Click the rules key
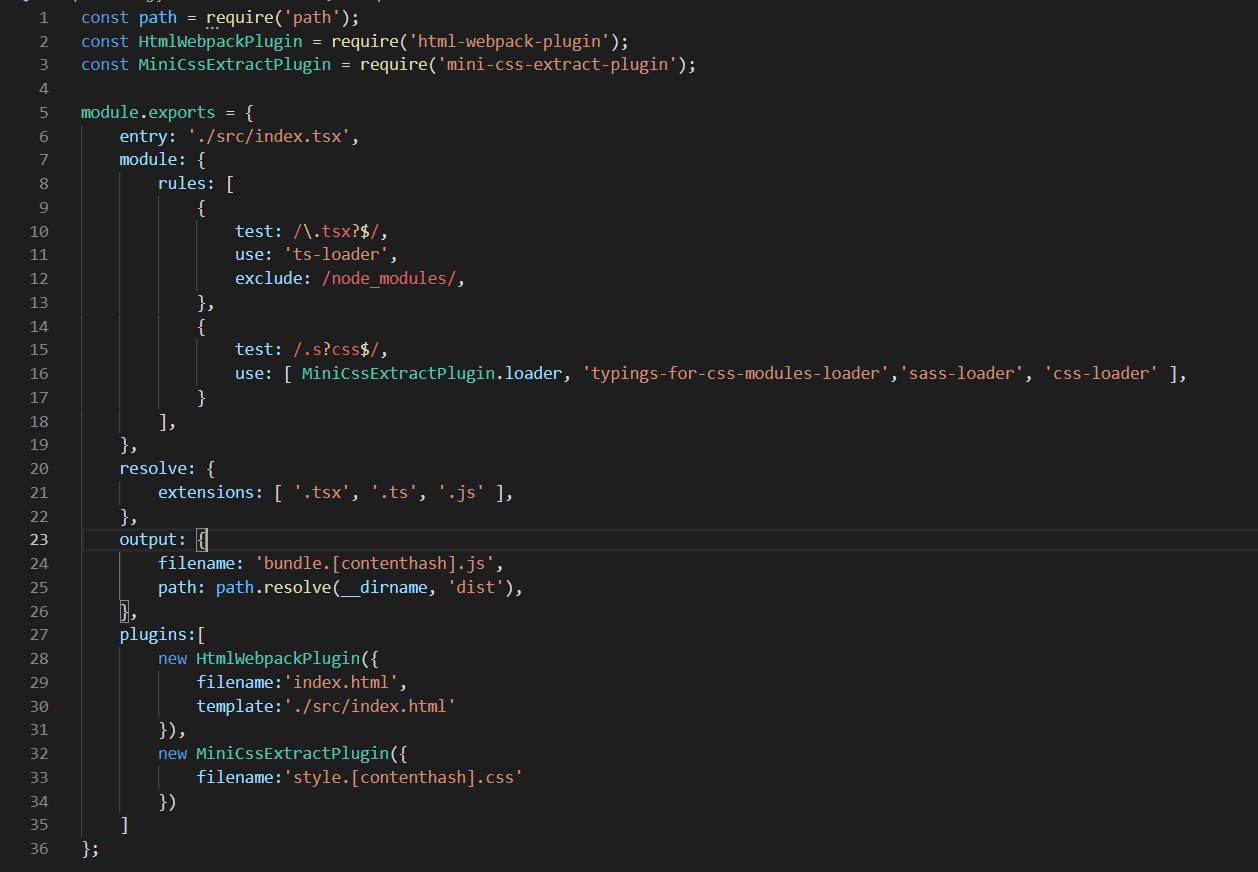 point(182,185)
